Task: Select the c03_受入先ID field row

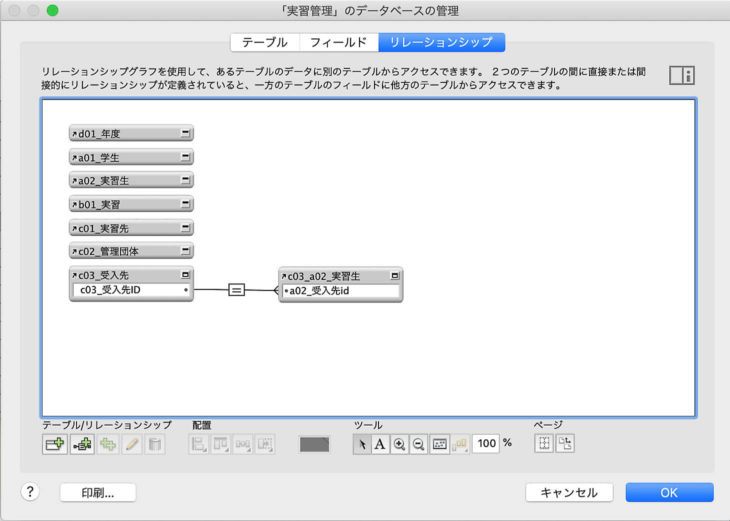Action: coord(131,290)
